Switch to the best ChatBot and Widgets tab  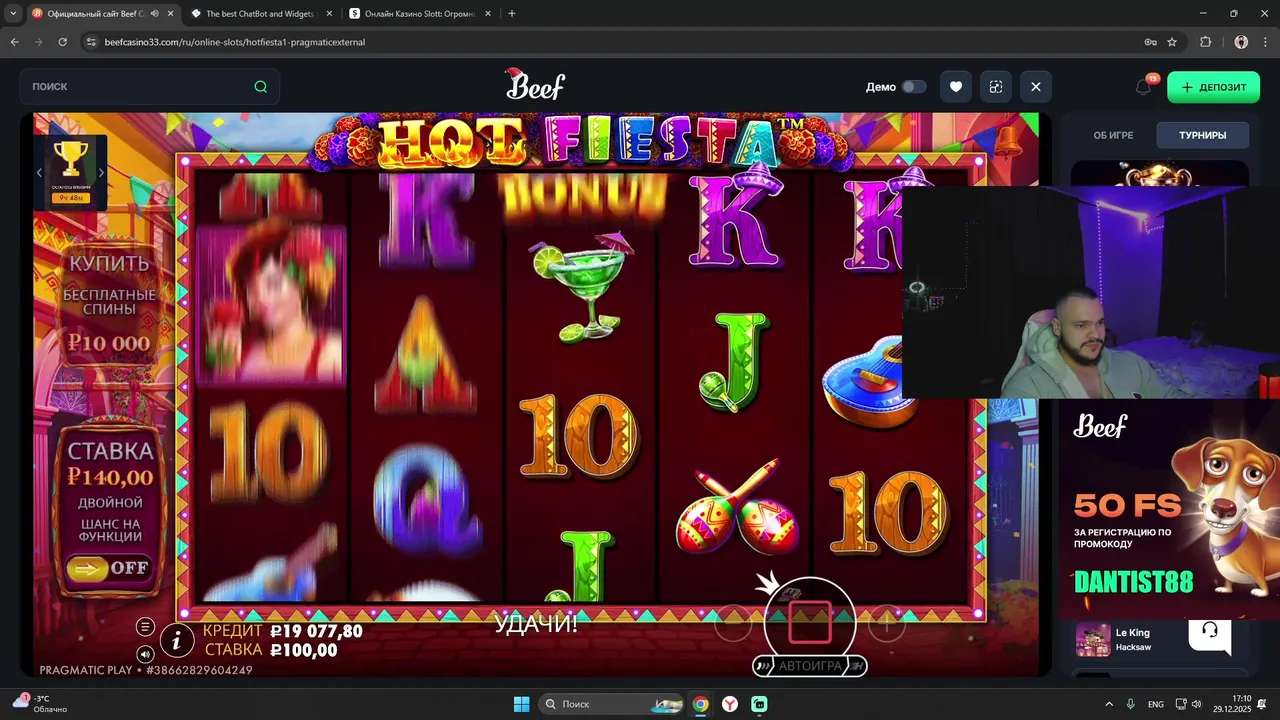[x=260, y=14]
